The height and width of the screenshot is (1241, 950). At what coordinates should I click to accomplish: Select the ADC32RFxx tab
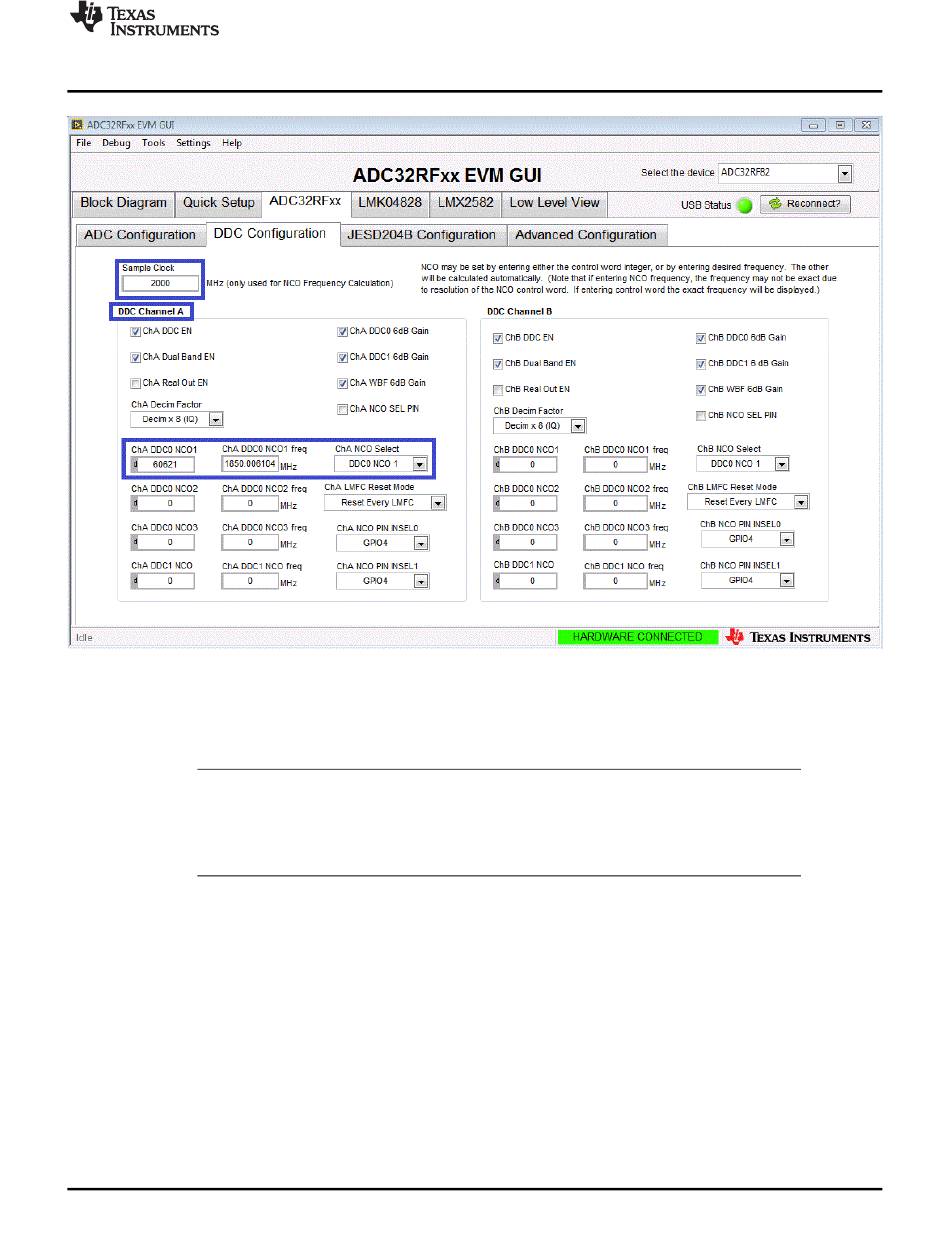tap(306, 202)
